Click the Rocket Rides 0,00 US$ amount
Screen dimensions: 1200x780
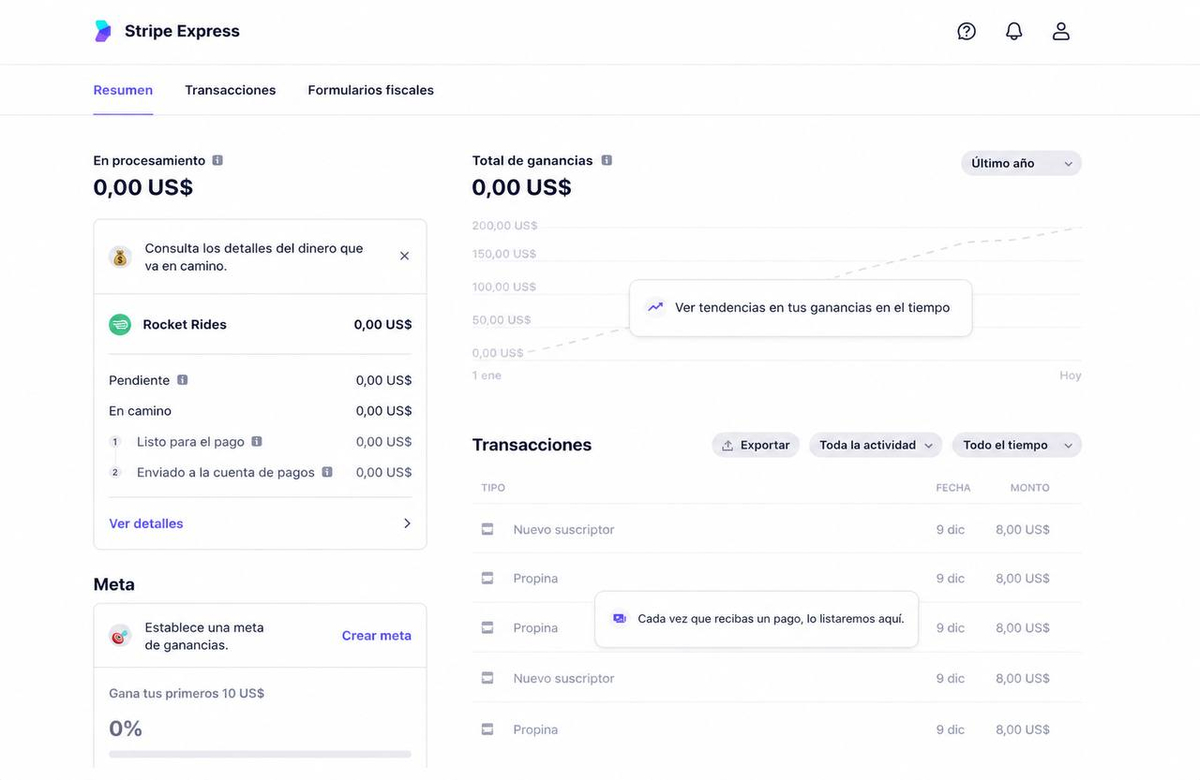tap(383, 324)
